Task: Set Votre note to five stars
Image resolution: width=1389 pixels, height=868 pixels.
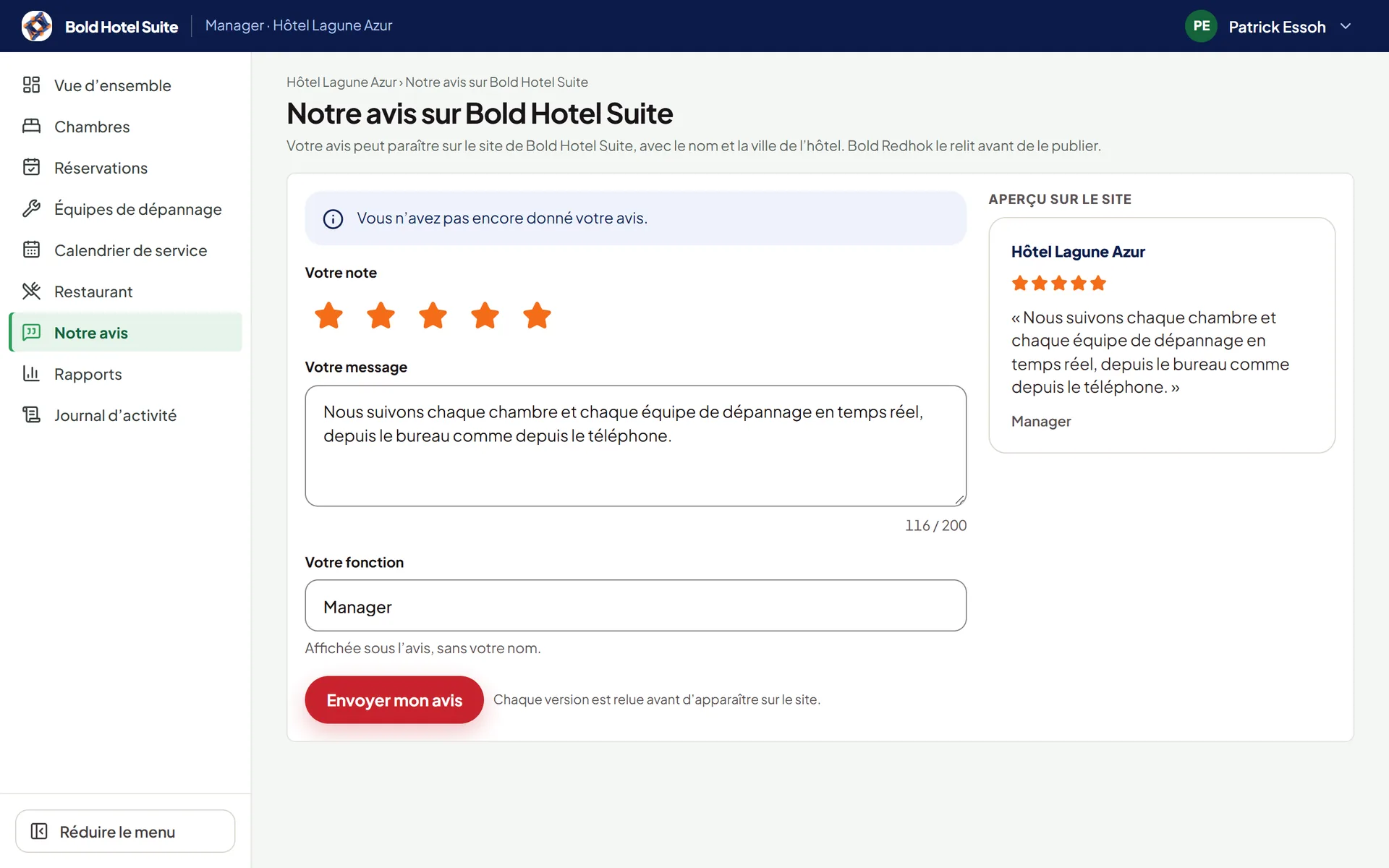Action: click(x=538, y=315)
